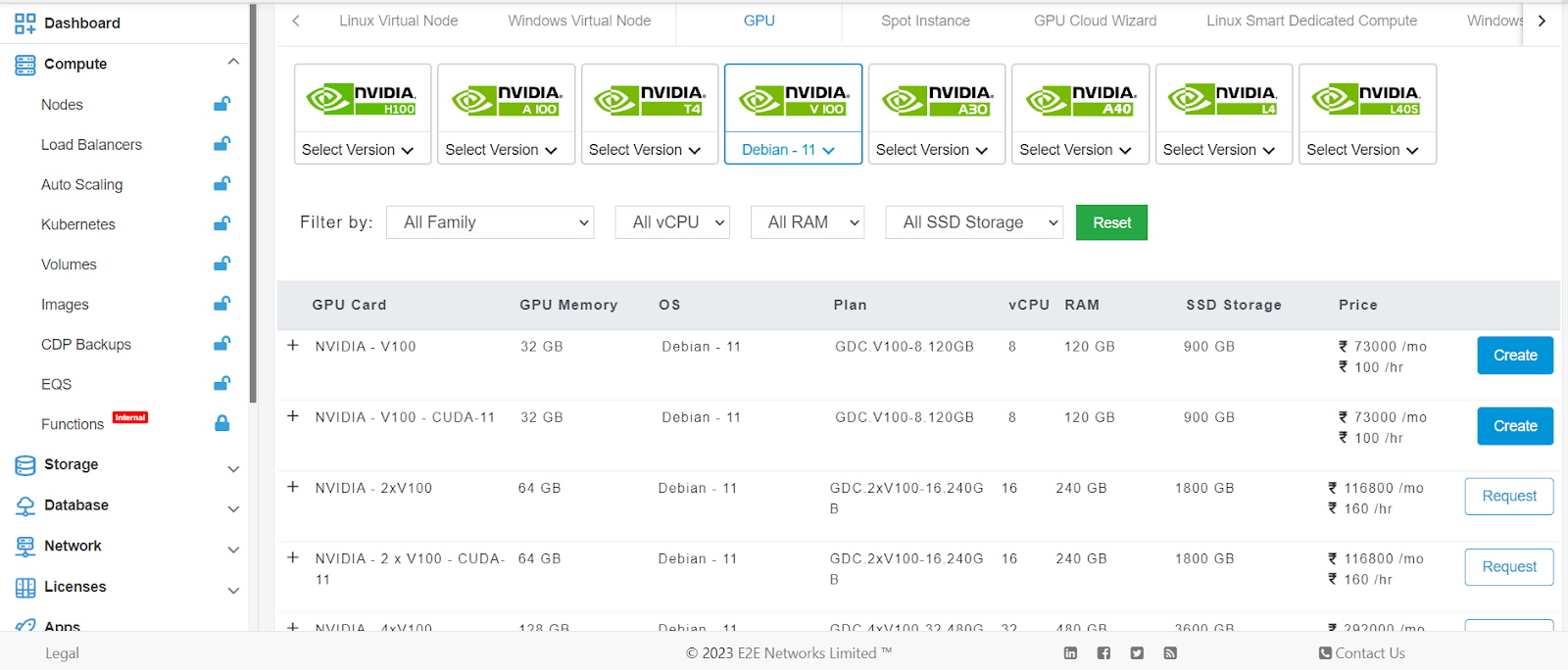The image size is (1568, 670).
Task: Select the NVIDIA L40S GPU card logo
Action: coord(1367,100)
